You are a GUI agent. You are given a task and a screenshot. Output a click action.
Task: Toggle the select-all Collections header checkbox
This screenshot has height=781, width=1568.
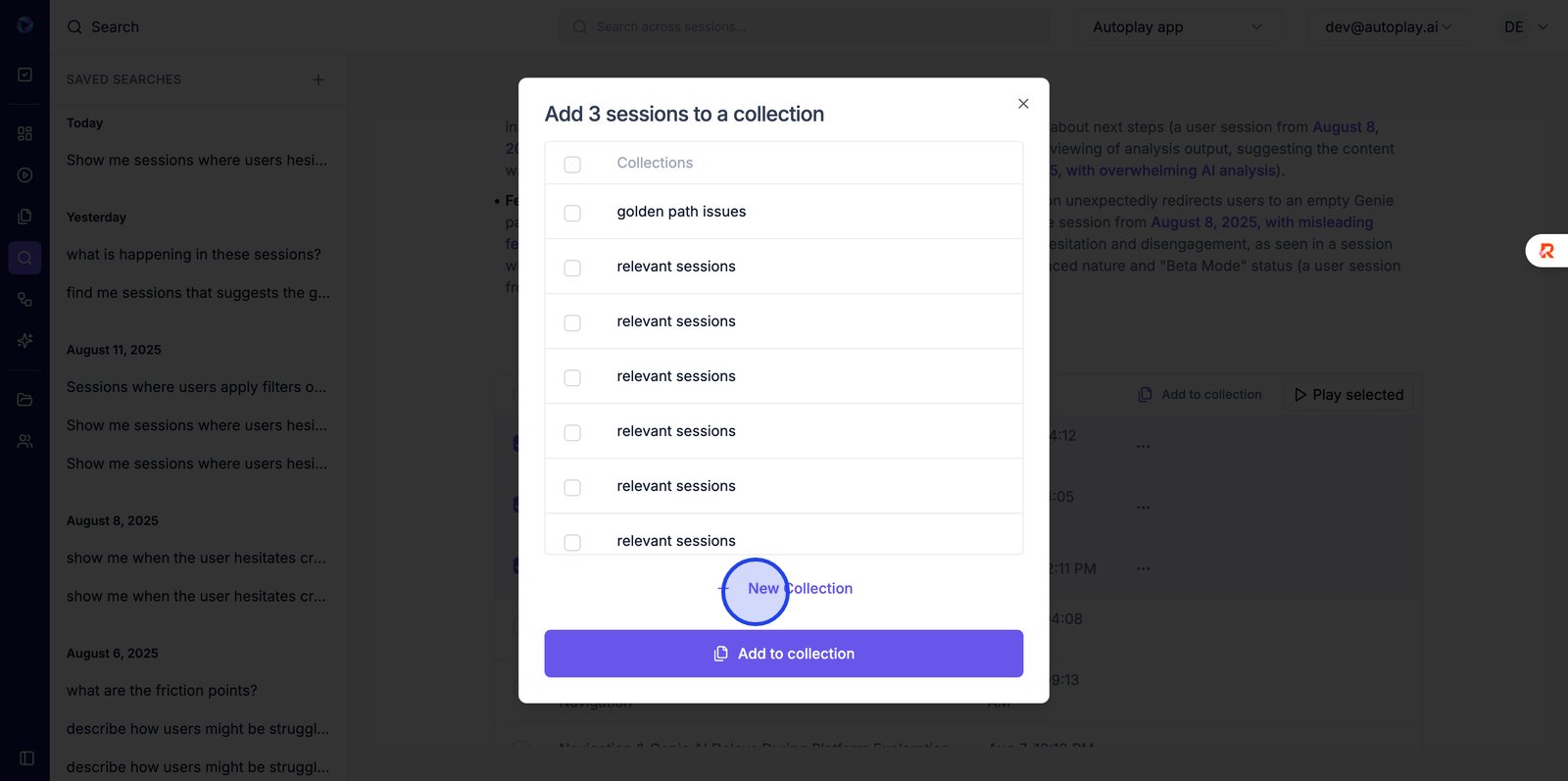click(572, 164)
